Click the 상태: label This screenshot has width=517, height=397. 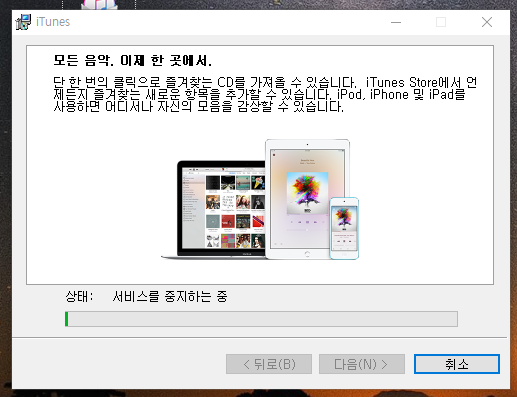click(x=79, y=296)
